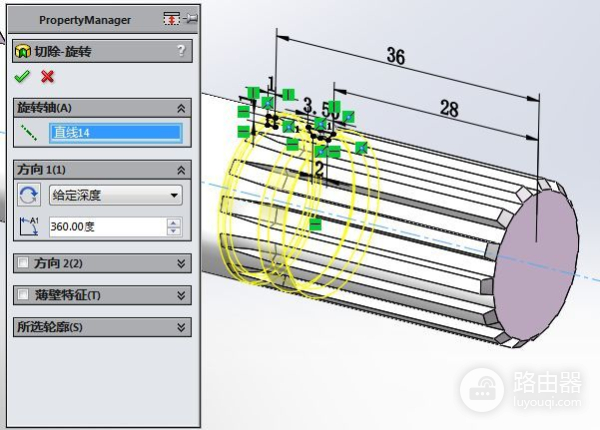
Task: Click the rotation axis line icon
Action: pyautogui.click(x=31, y=132)
